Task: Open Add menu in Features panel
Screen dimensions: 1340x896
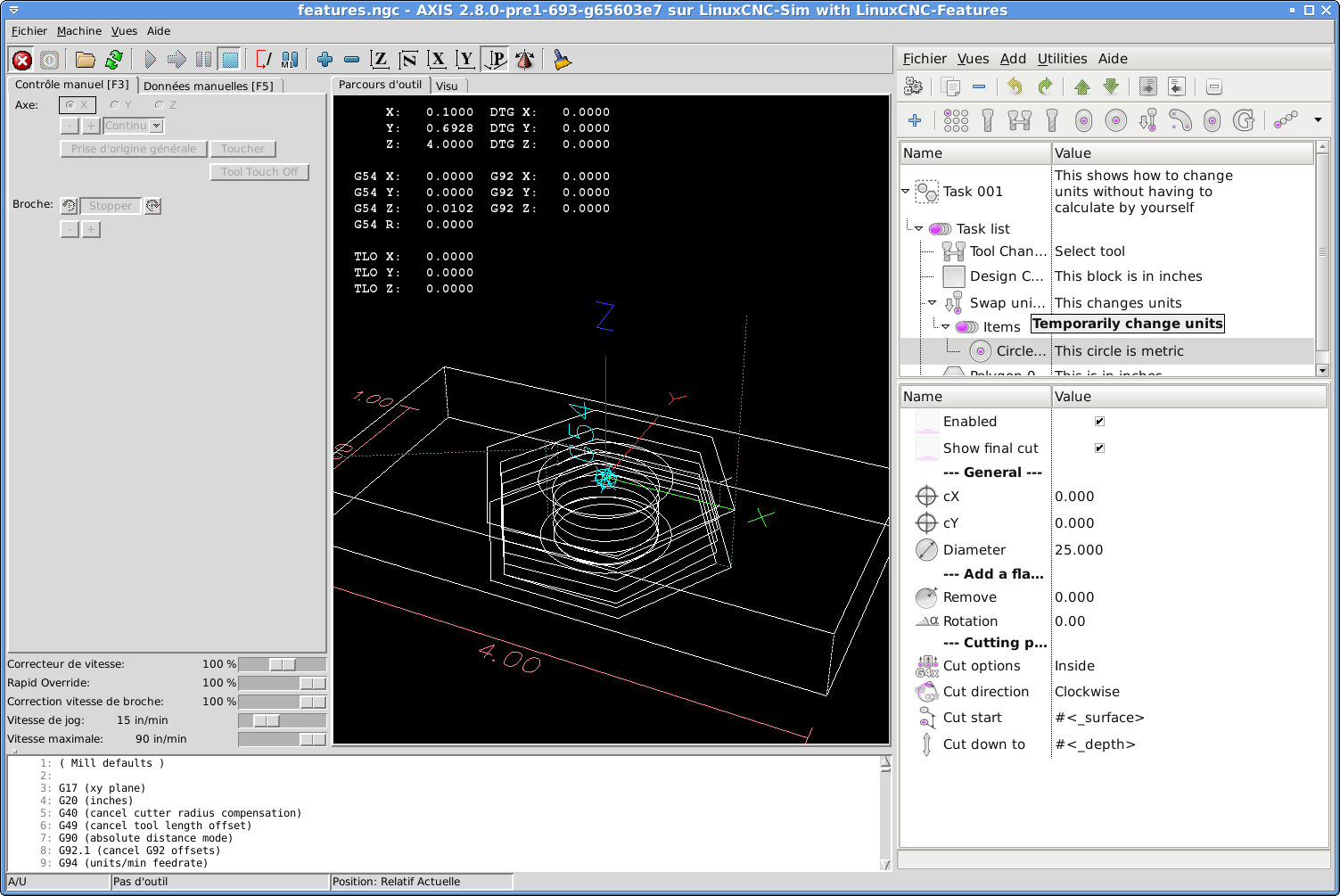Action: 1013,59
